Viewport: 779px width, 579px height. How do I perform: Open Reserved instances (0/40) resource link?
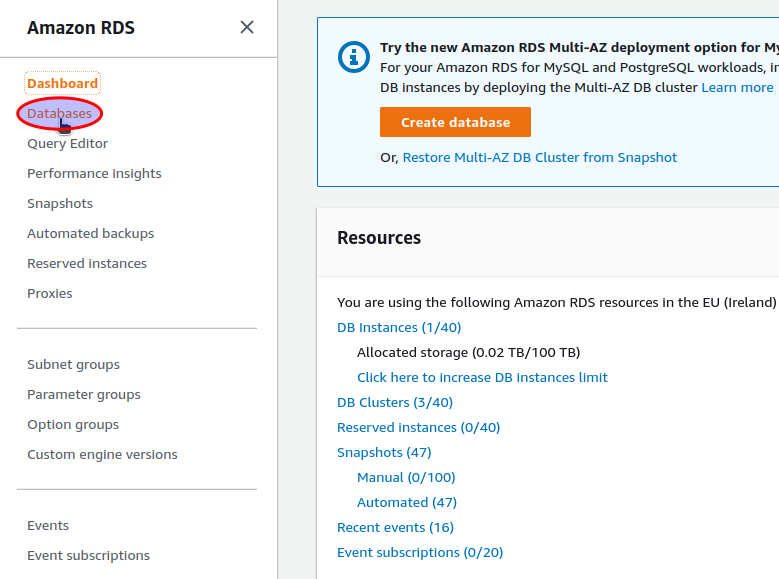tap(418, 427)
